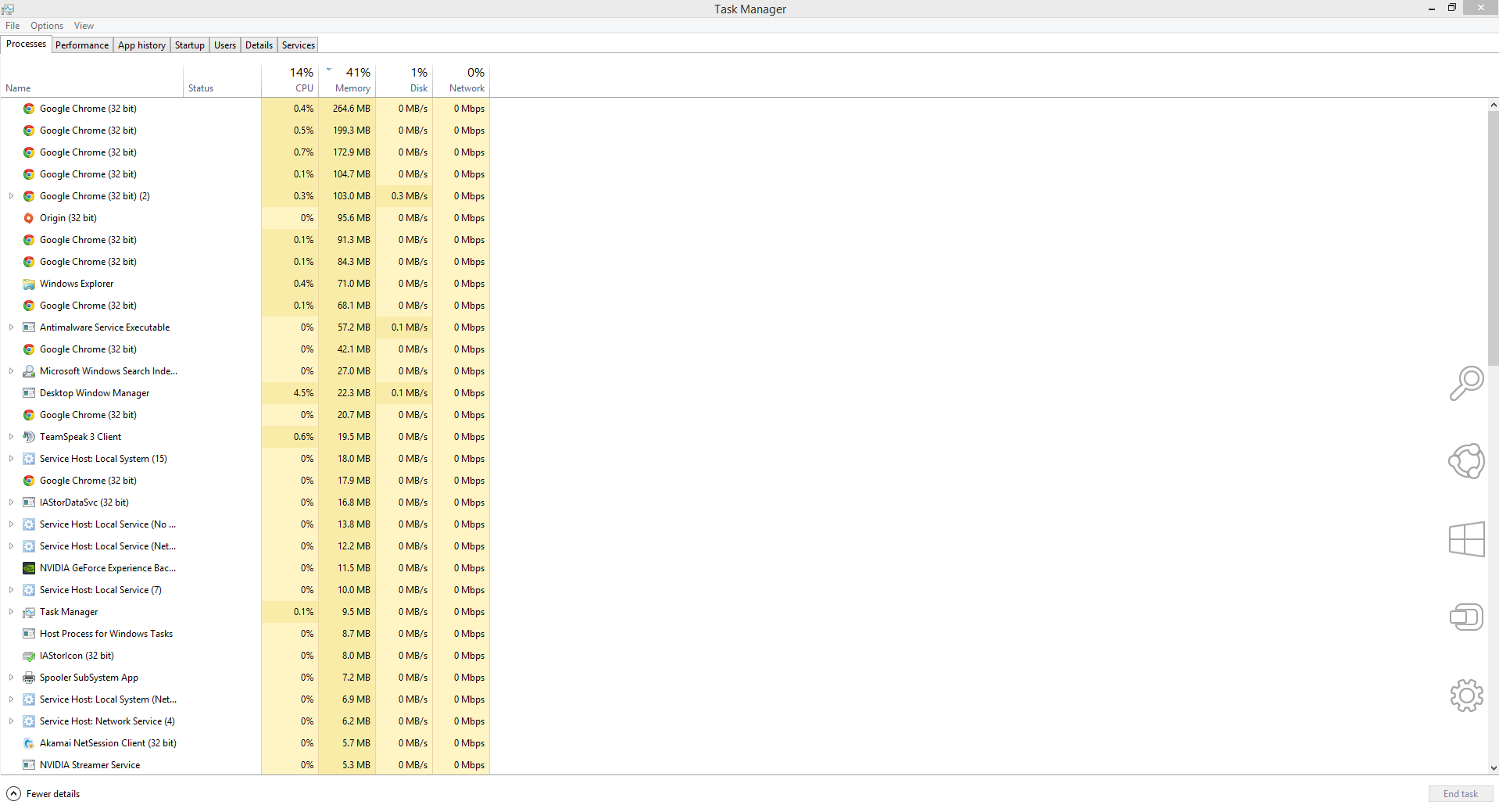Viewport: 1499px width, 812px height.
Task: Expand the Microsoft Windows Search Indexer row
Action: (11, 371)
